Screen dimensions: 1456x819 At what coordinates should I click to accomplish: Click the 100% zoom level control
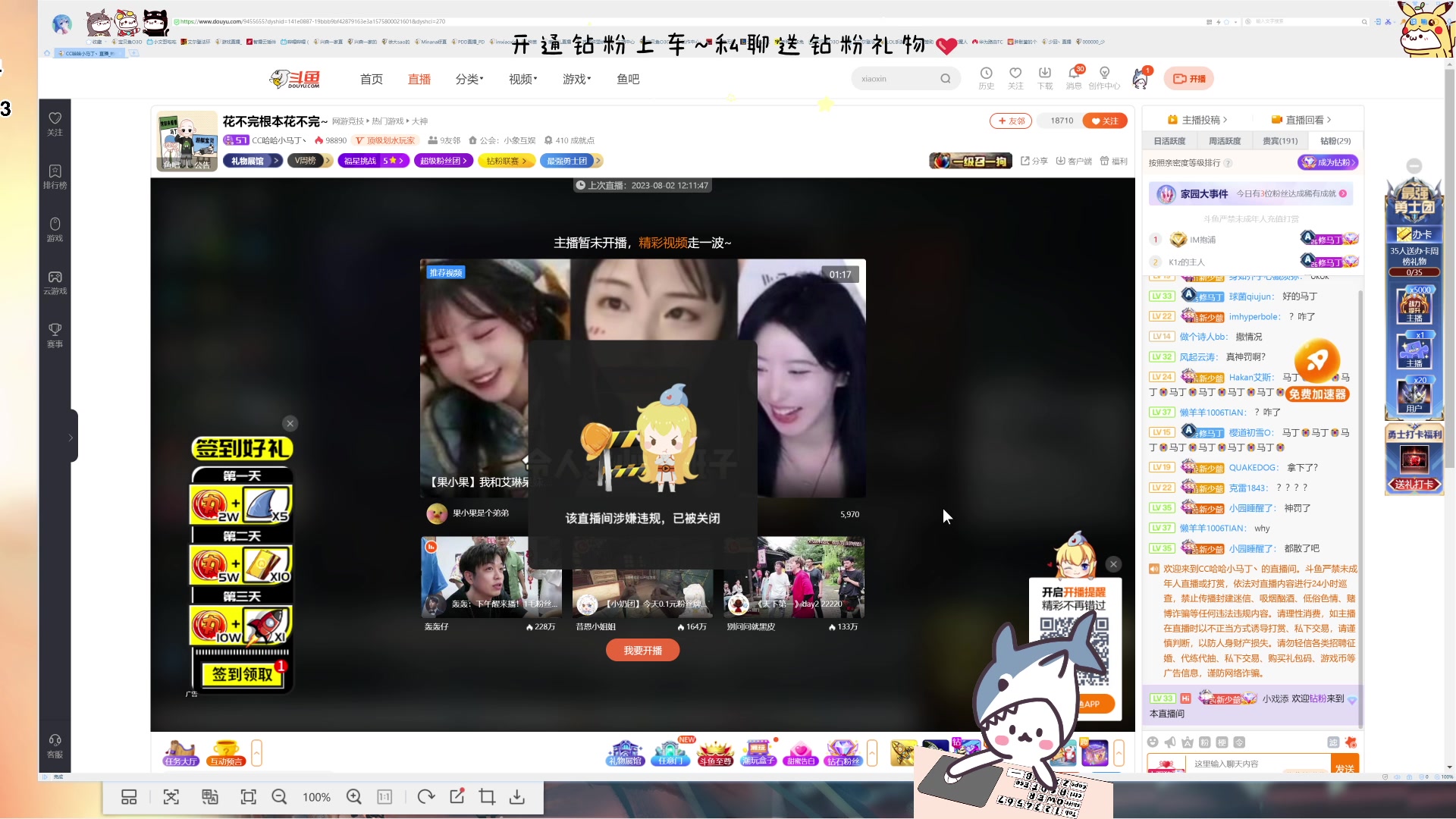point(316,796)
